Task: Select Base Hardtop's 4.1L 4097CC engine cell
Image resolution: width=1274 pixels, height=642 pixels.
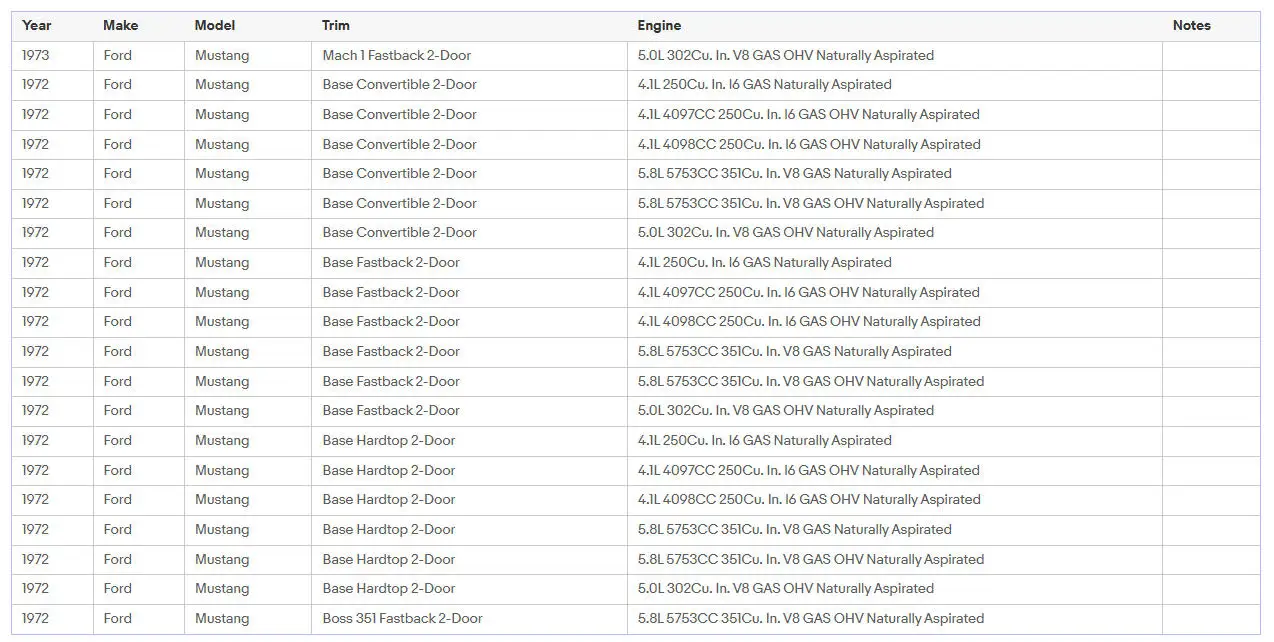Action: tap(894, 471)
